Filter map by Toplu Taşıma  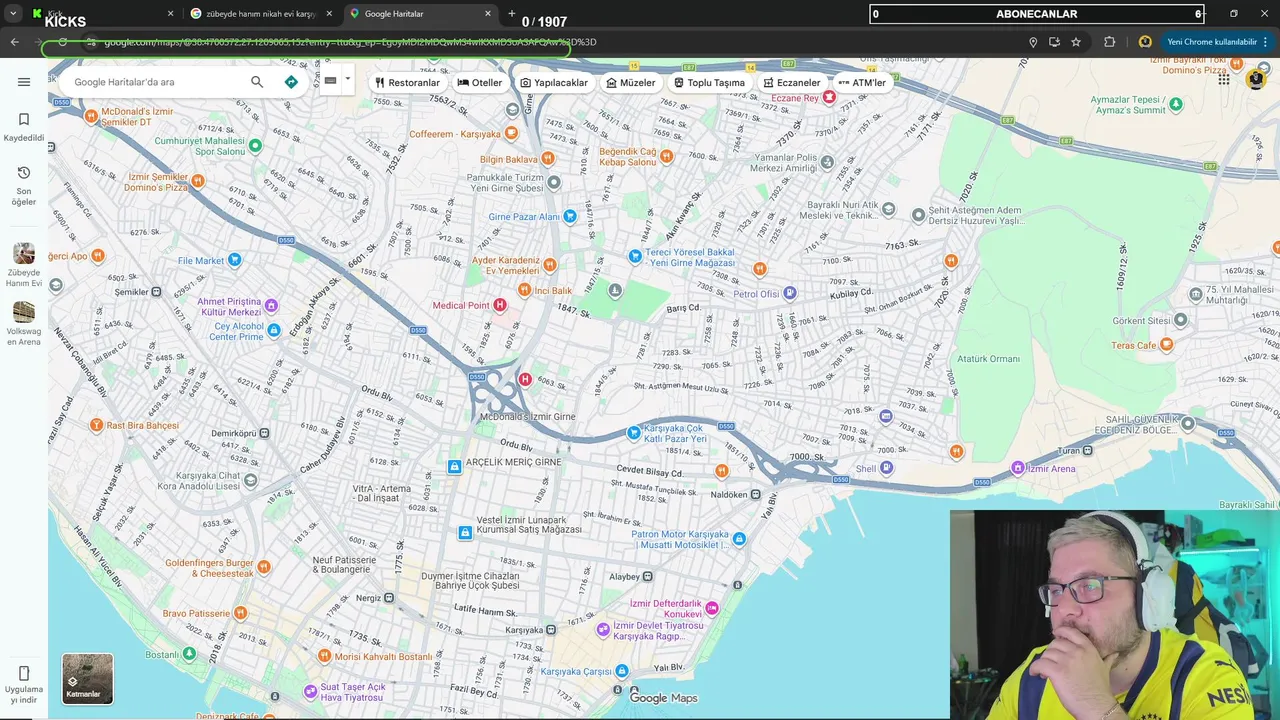[709, 83]
